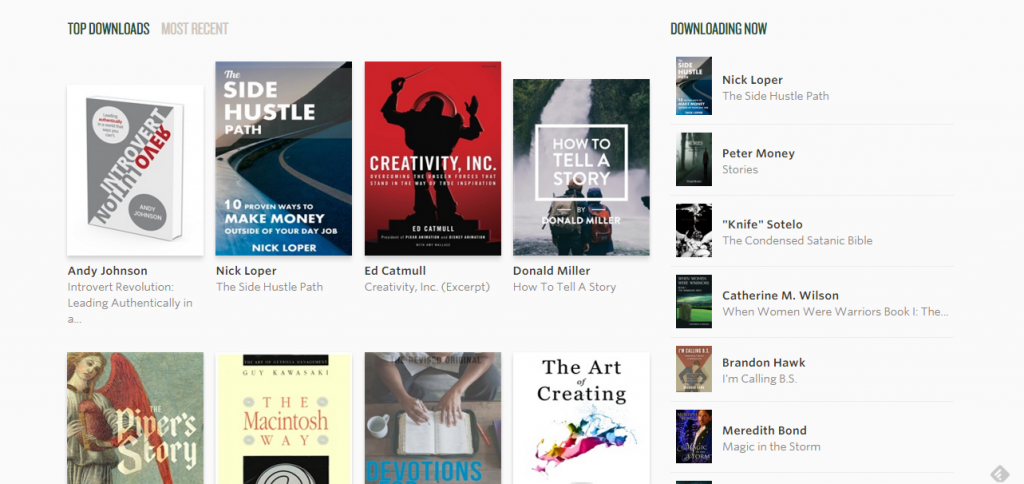Open the Devotions book cover
The width and height of the screenshot is (1024, 484).
click(x=432, y=418)
